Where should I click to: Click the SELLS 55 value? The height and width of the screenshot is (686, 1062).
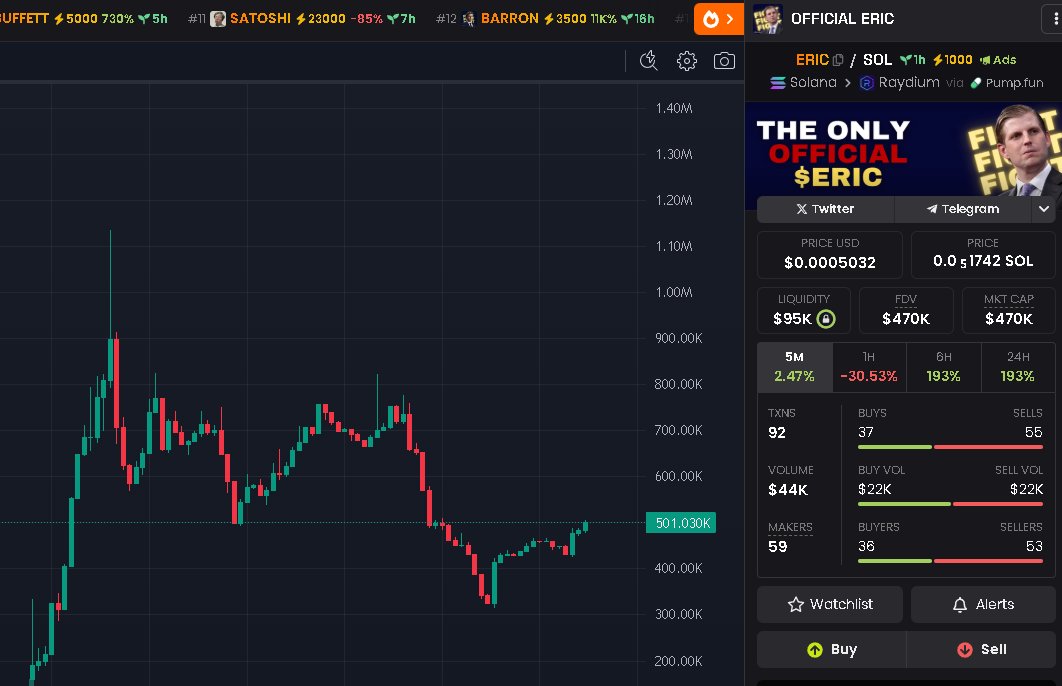[x=1034, y=432]
